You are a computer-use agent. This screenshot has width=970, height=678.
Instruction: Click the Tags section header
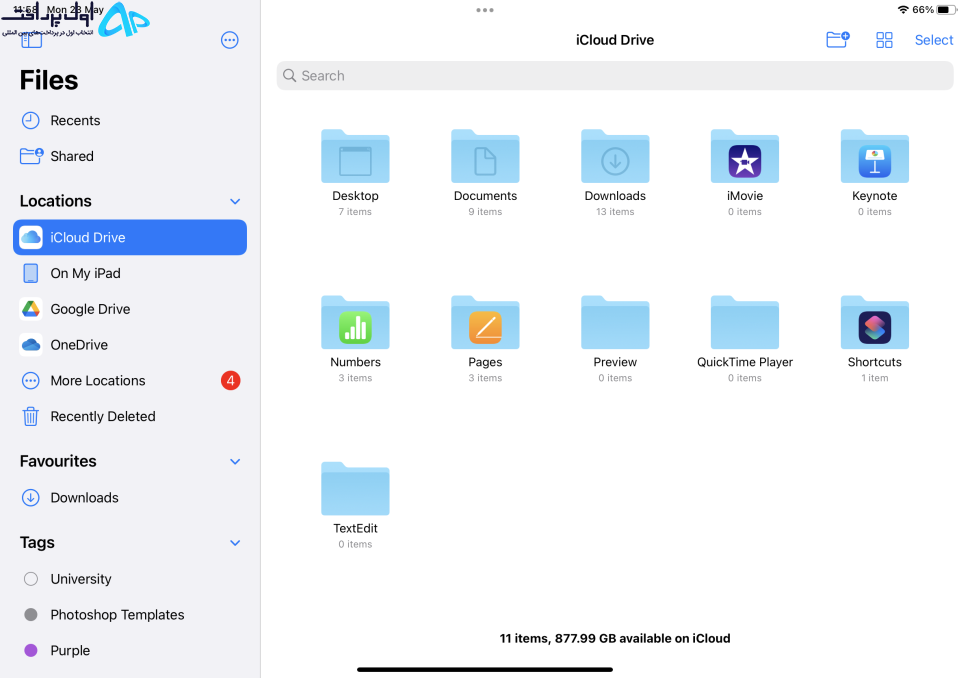coord(37,543)
